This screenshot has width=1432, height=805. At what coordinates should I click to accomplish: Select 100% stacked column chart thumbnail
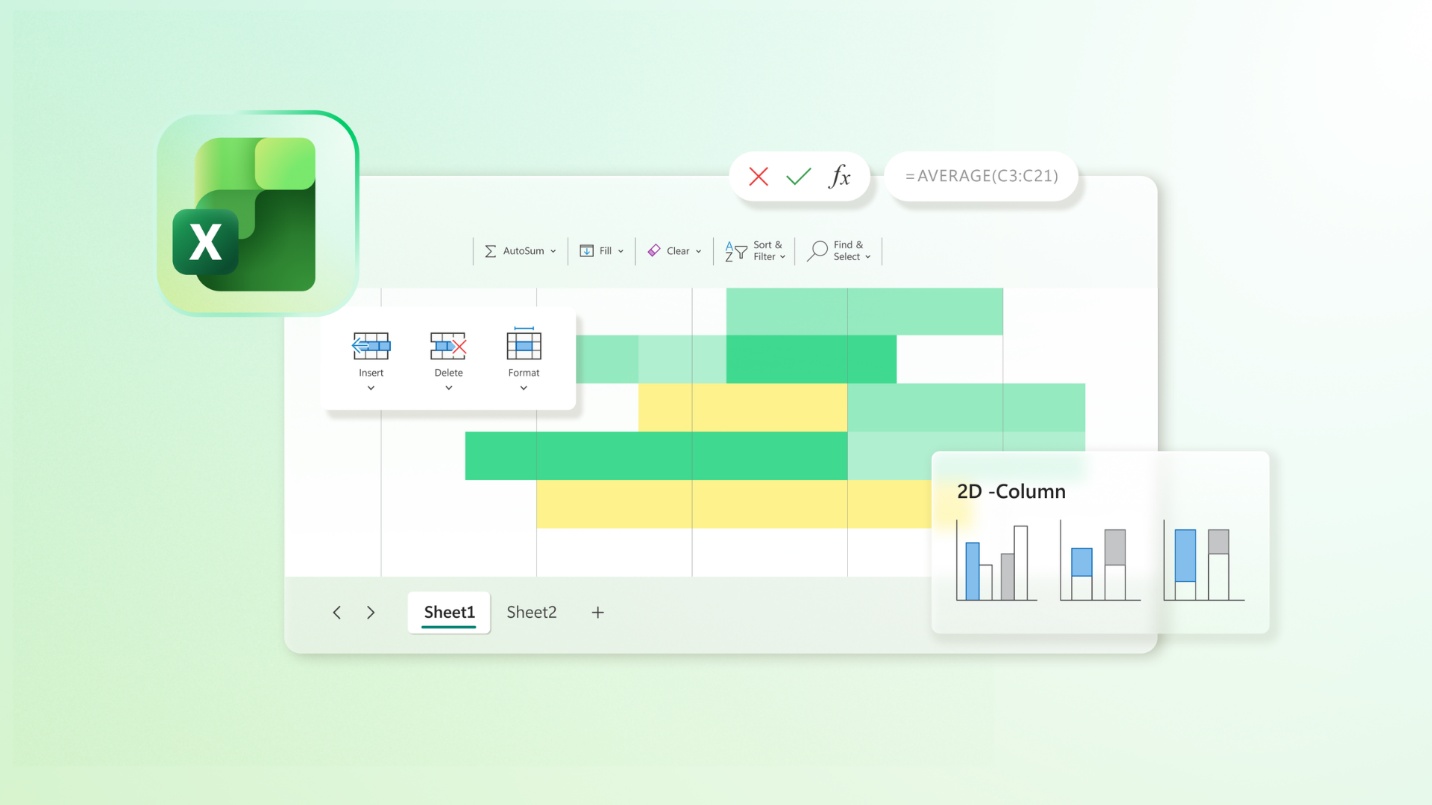pos(1203,561)
